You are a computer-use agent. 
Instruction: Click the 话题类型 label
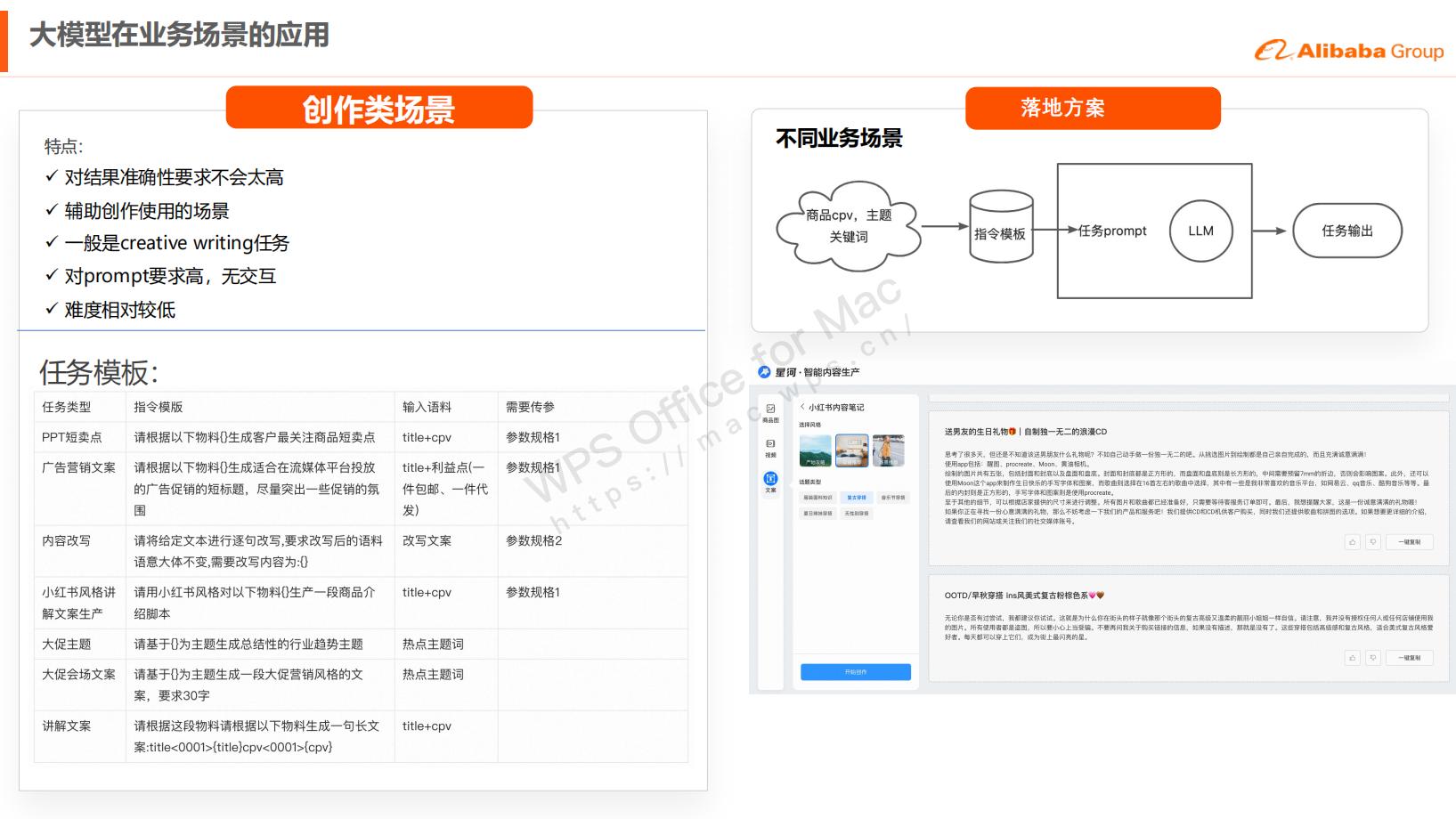tap(810, 482)
